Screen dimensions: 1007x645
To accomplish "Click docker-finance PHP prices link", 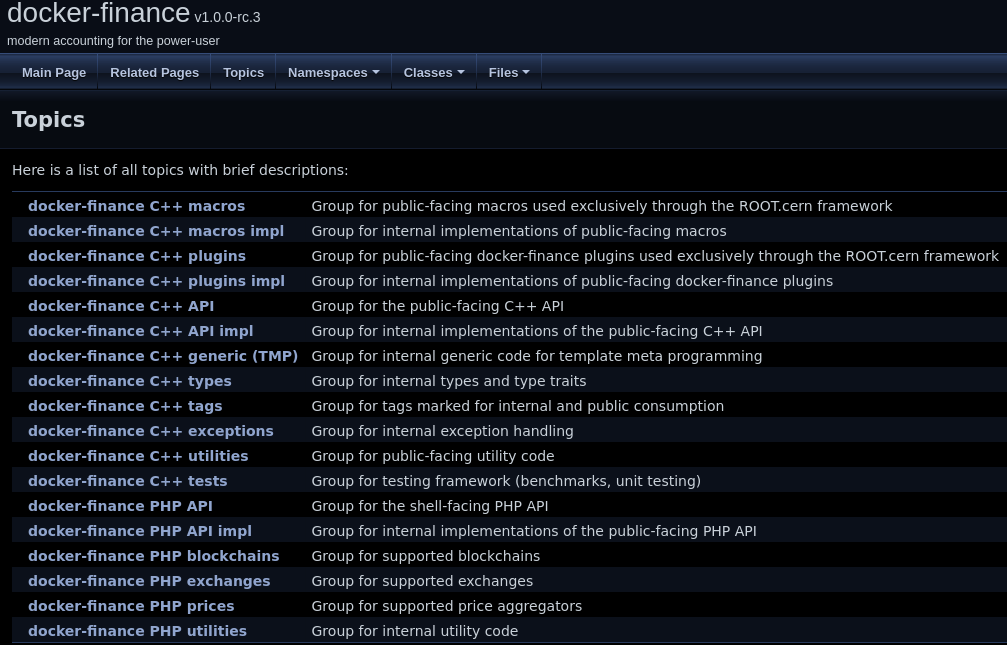I will point(131,606).
